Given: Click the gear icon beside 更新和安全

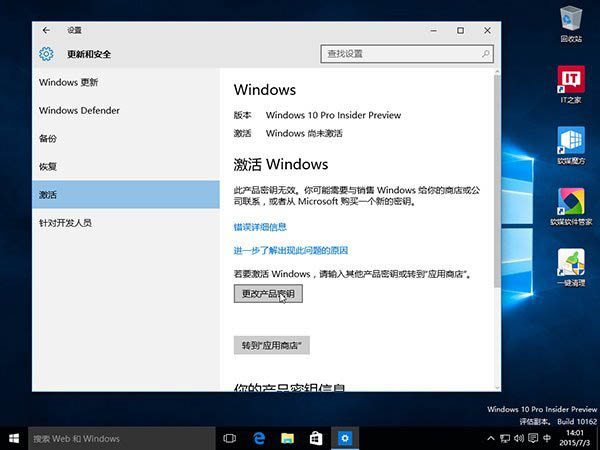Looking at the screenshot, I should [46, 54].
